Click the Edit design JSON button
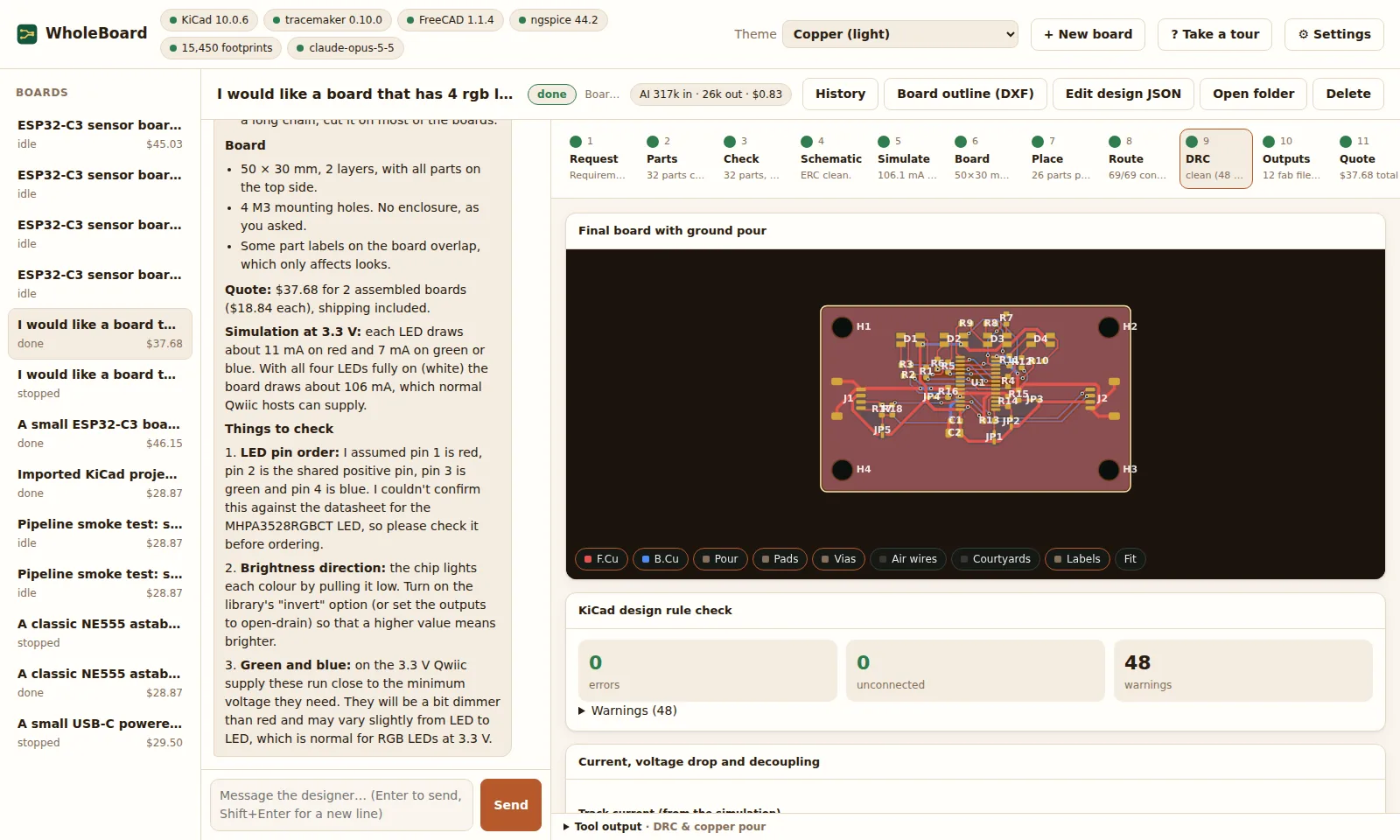The image size is (1400, 840). [x=1123, y=94]
